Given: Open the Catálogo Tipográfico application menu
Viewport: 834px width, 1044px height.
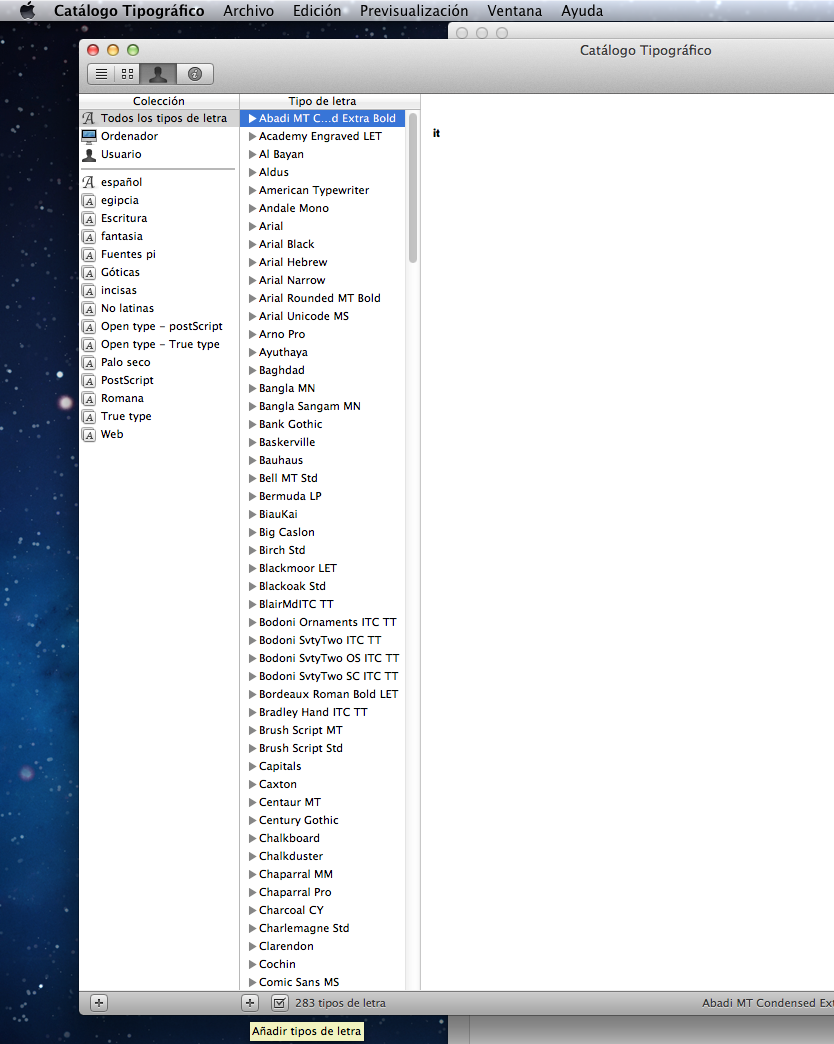Looking at the screenshot, I should pos(129,11).
